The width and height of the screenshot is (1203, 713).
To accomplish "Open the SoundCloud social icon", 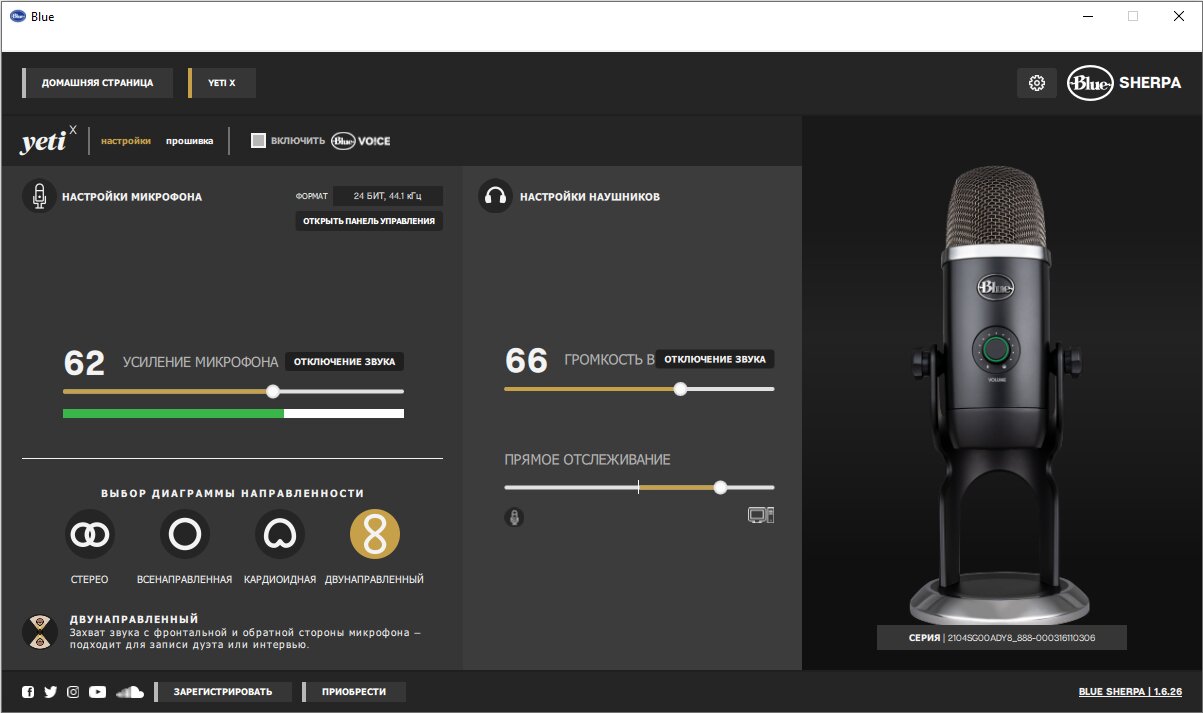I will point(130,692).
